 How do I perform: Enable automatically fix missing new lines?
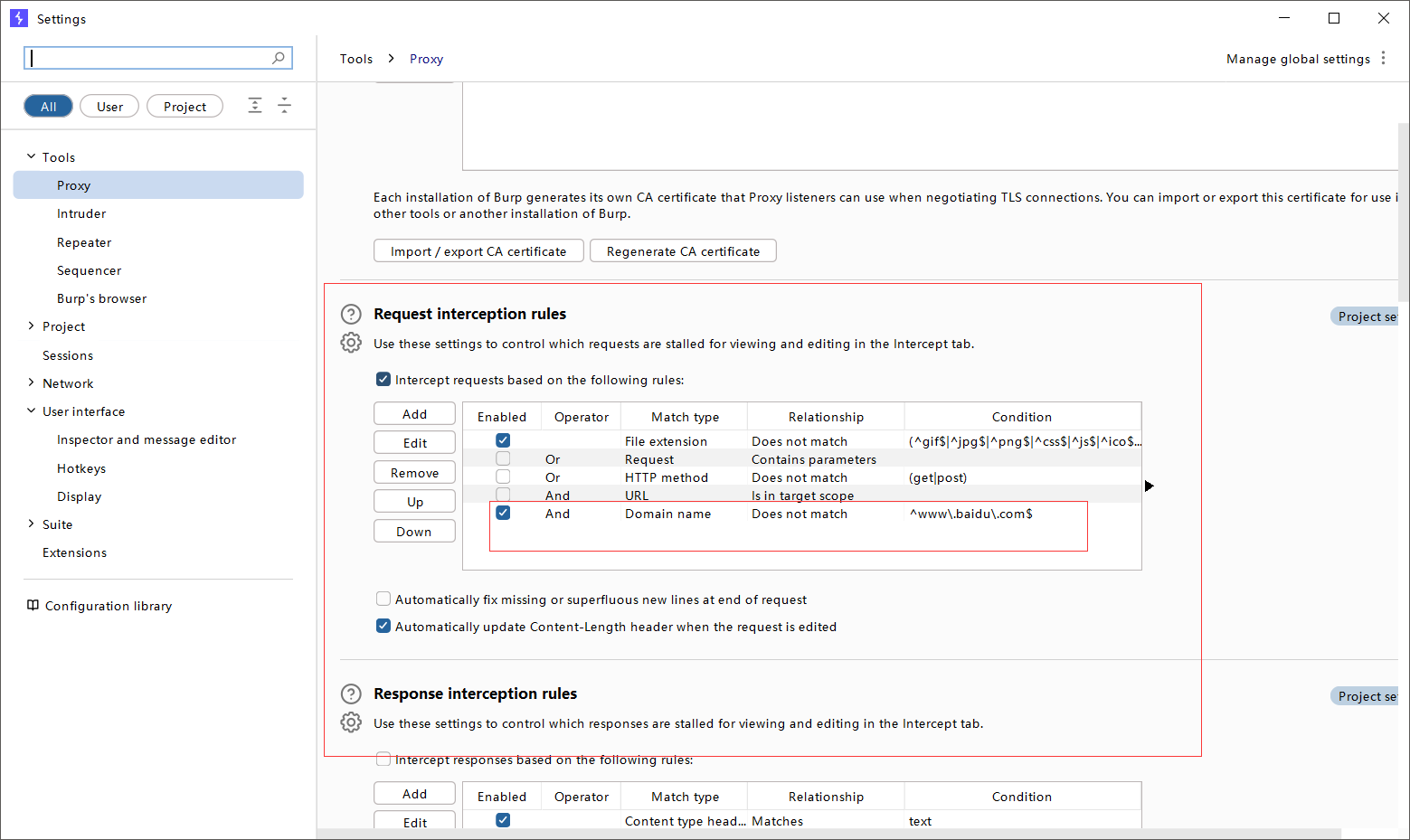pyautogui.click(x=383, y=599)
